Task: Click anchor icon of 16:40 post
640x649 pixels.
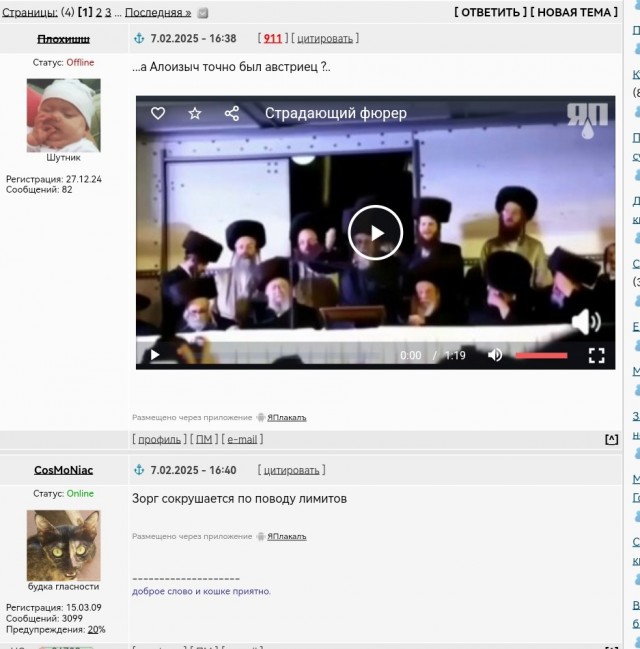Action: point(139,470)
